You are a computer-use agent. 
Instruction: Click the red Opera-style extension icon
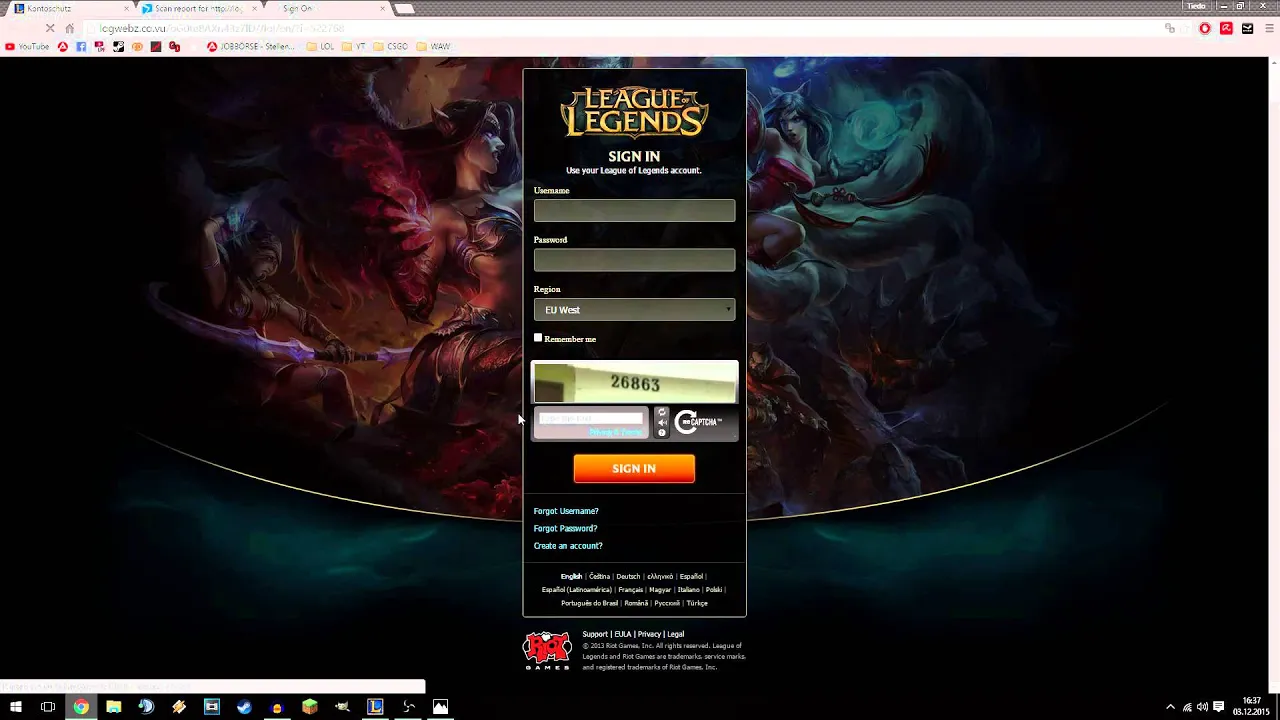pyautogui.click(x=1205, y=28)
